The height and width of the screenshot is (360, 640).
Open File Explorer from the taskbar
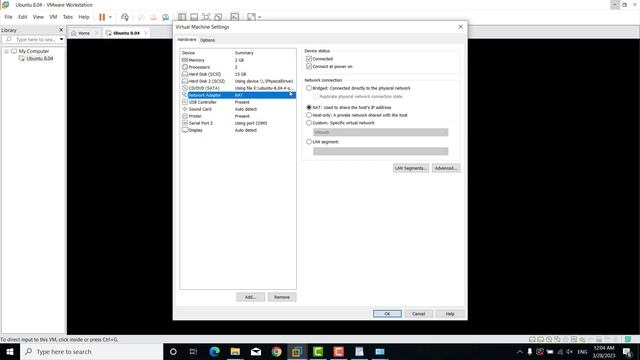235,351
